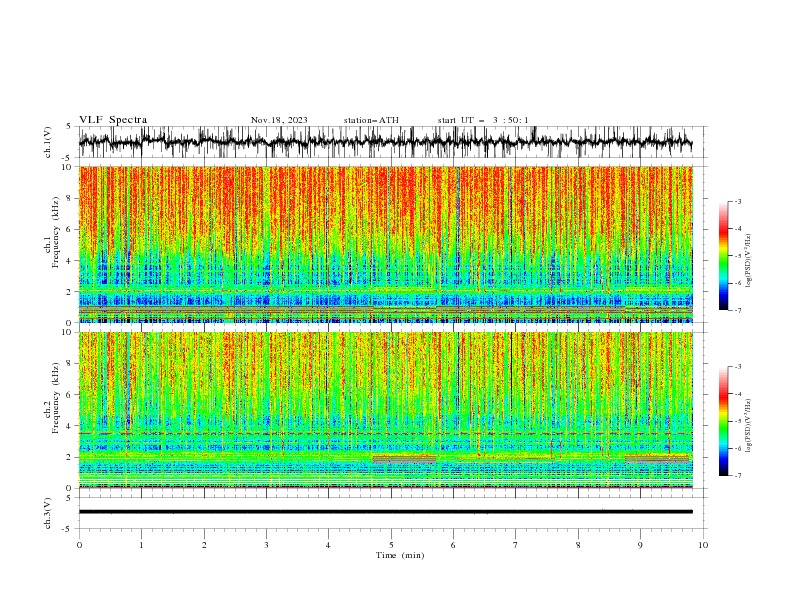The height and width of the screenshot is (612, 792).
Task: Click the 8 kHz tick label of ch.1 spectrogram
Action: pos(70,198)
